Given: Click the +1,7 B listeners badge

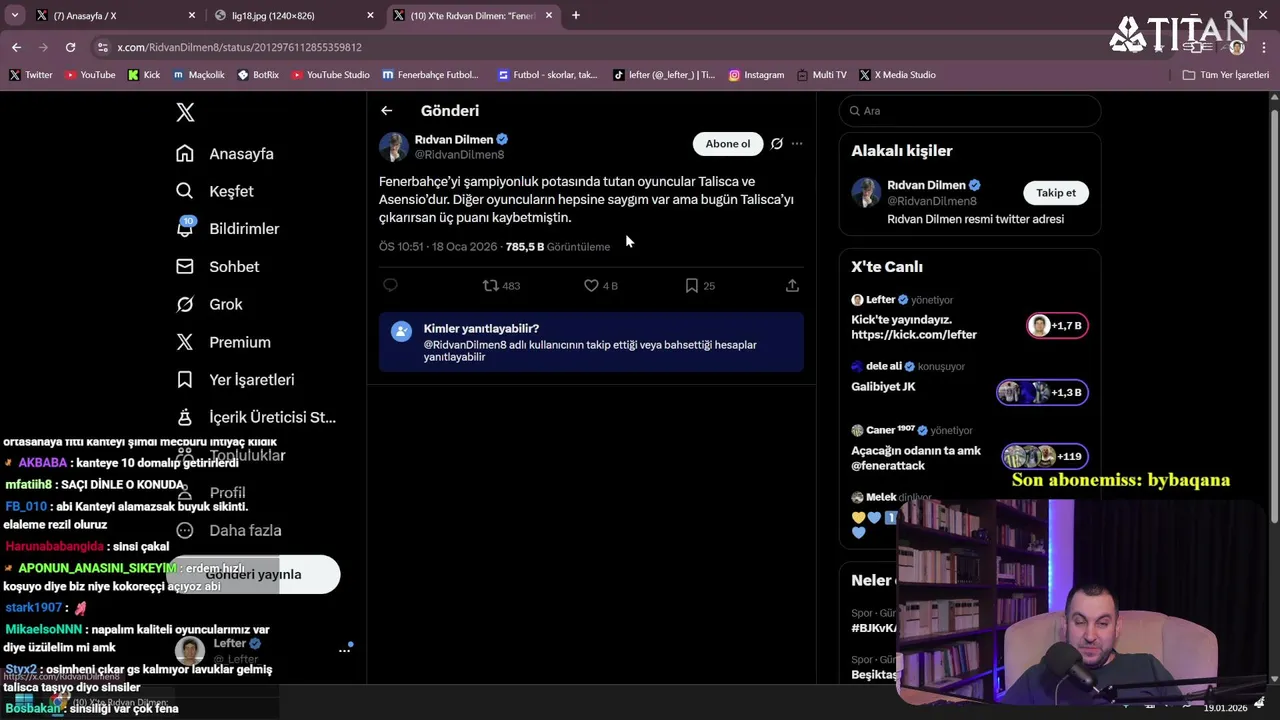Looking at the screenshot, I should coord(1057,326).
